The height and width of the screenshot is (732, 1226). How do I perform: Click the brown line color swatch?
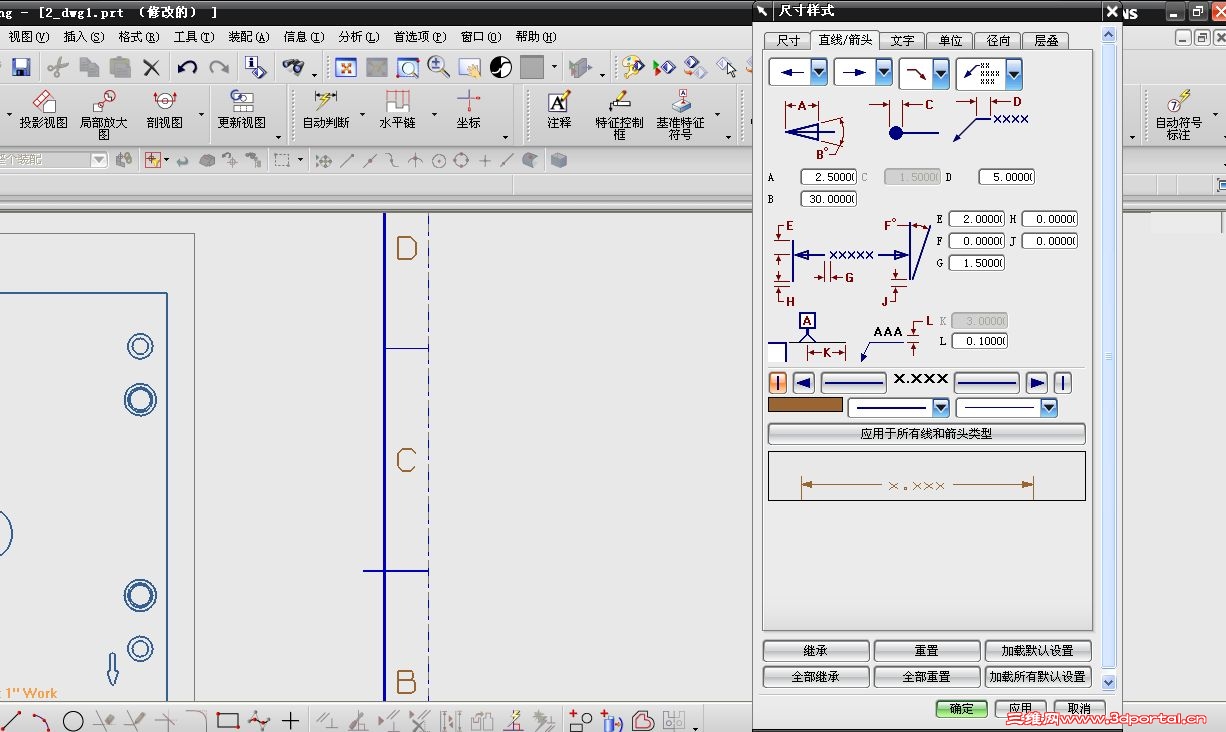805,405
